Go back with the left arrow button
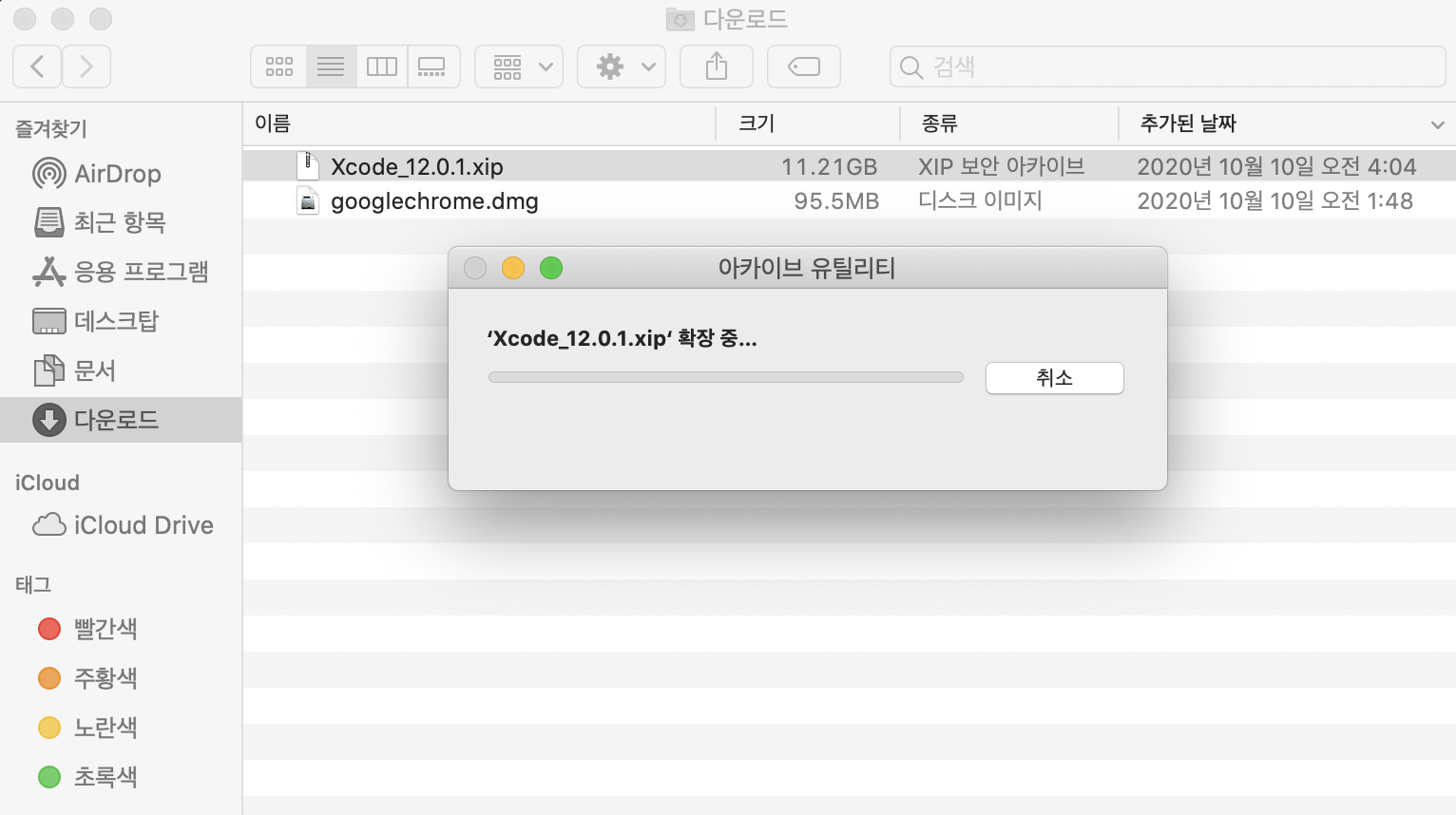 (37, 66)
